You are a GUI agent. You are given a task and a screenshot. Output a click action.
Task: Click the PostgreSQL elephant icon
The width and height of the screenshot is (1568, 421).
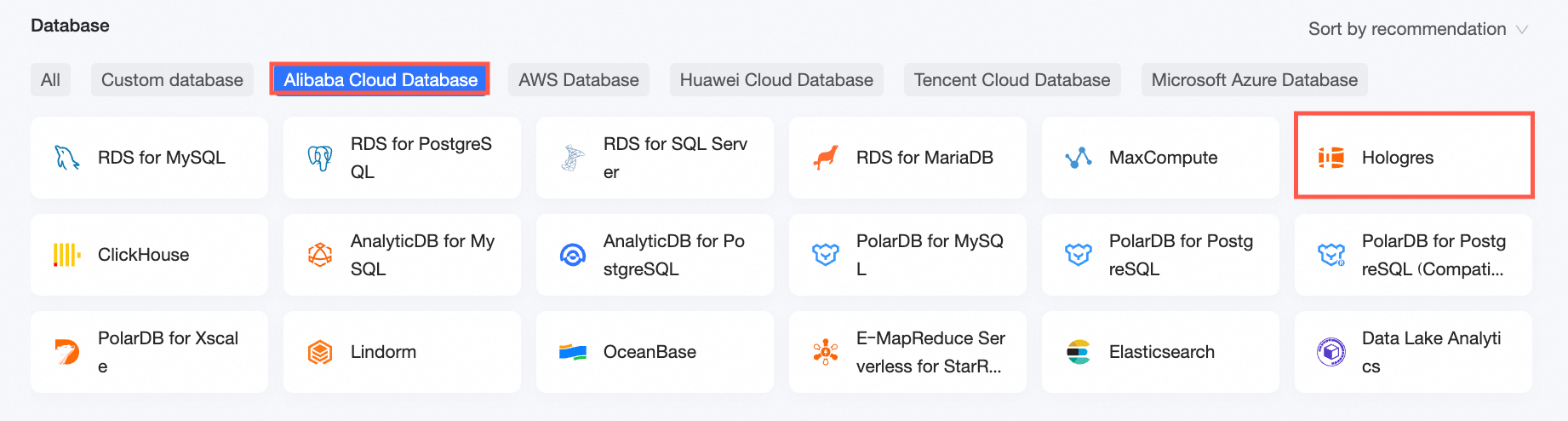coord(319,158)
